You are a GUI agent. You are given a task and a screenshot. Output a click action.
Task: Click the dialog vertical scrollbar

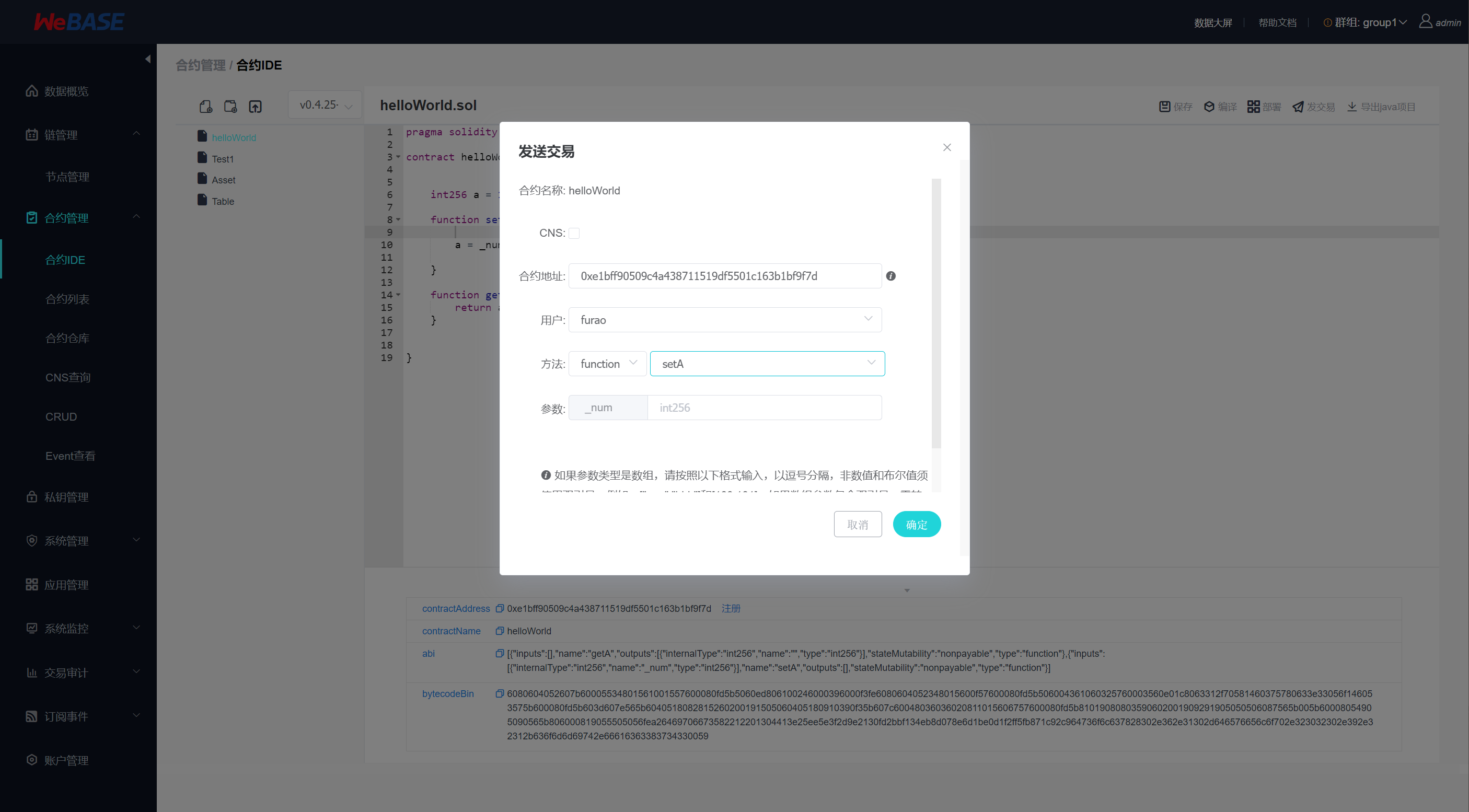936,314
